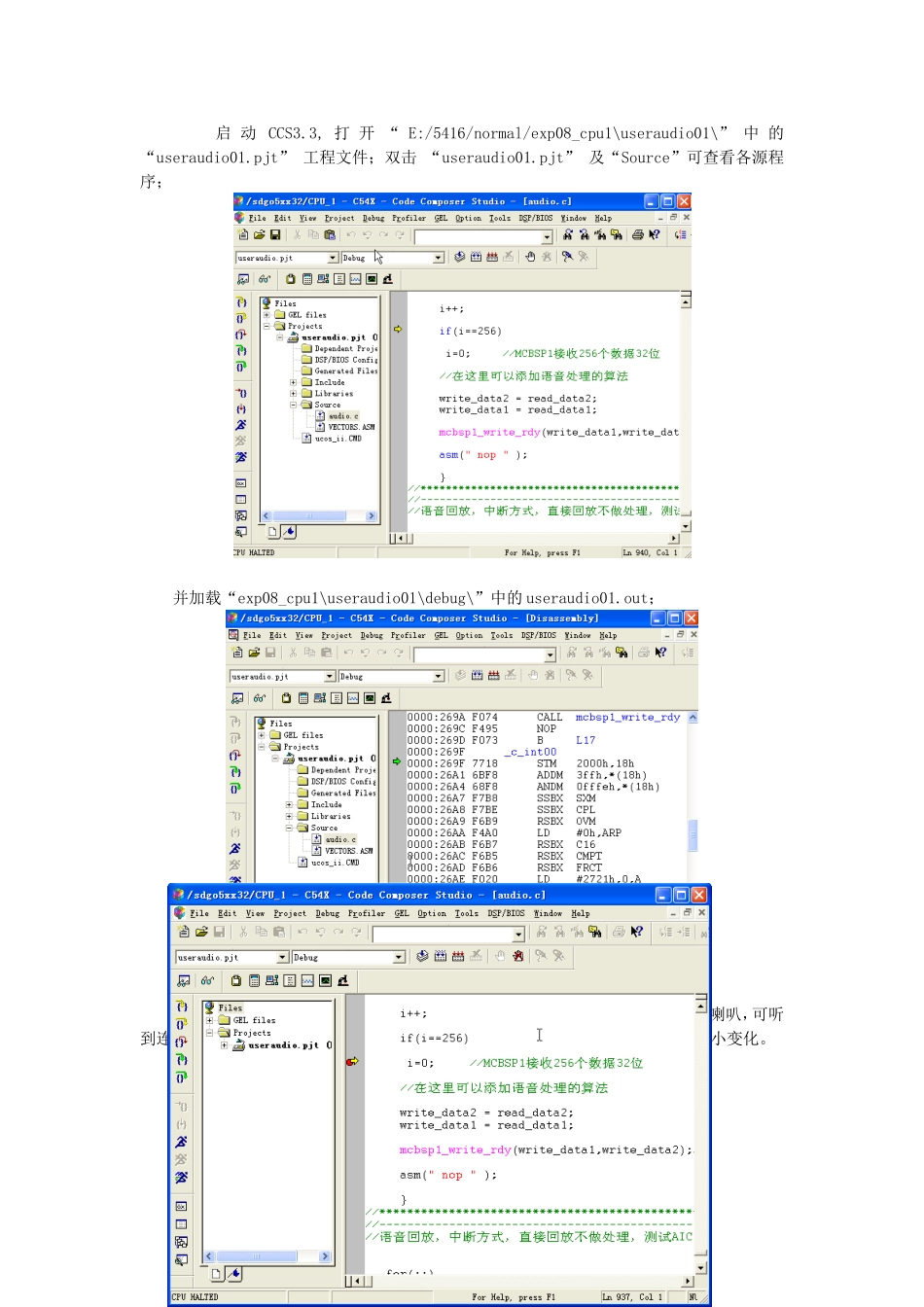Open Profiler menu in Disassembly window

pos(409,635)
